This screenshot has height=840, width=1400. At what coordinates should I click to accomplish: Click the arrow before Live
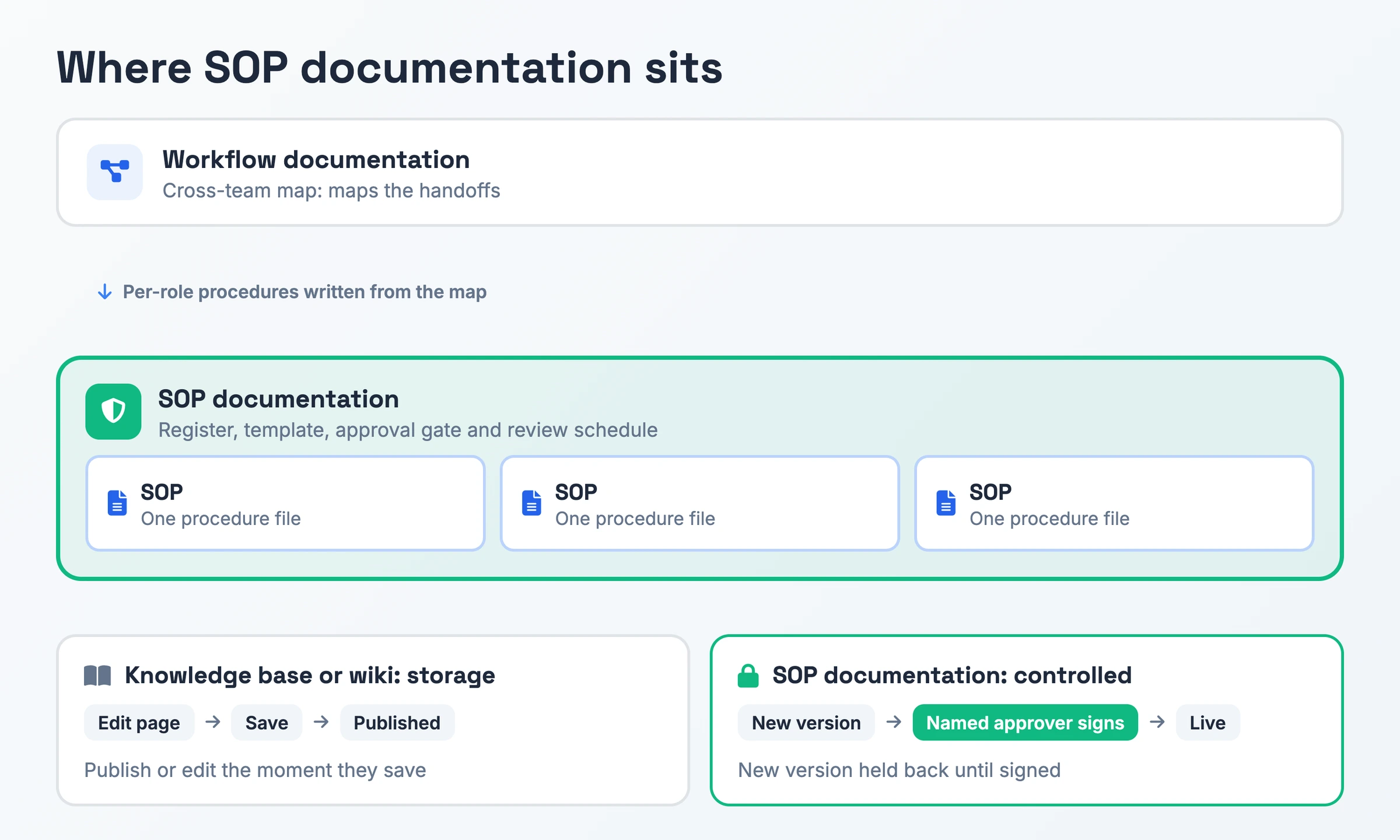tap(1157, 722)
